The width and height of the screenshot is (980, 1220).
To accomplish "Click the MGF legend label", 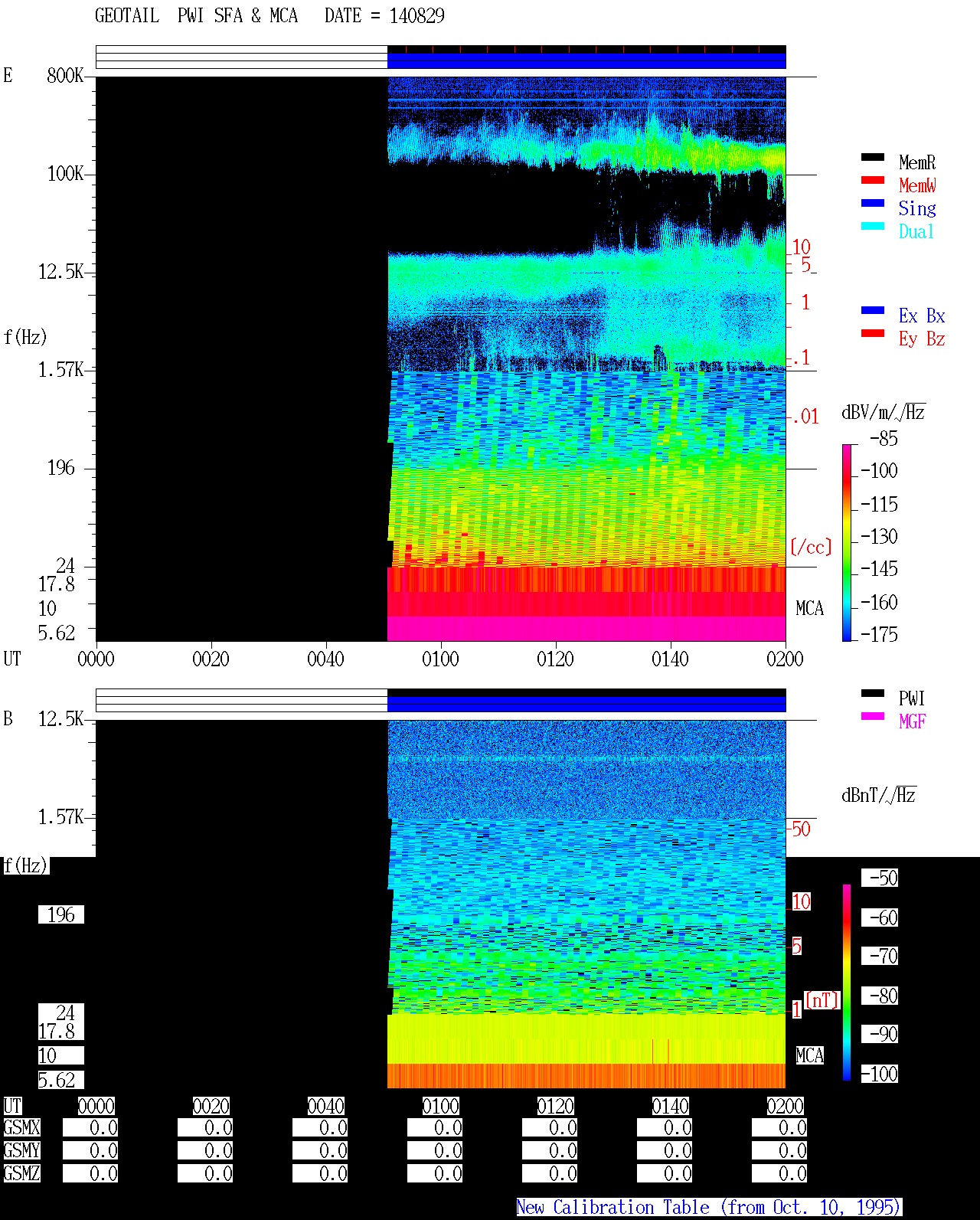I will 912,721.
